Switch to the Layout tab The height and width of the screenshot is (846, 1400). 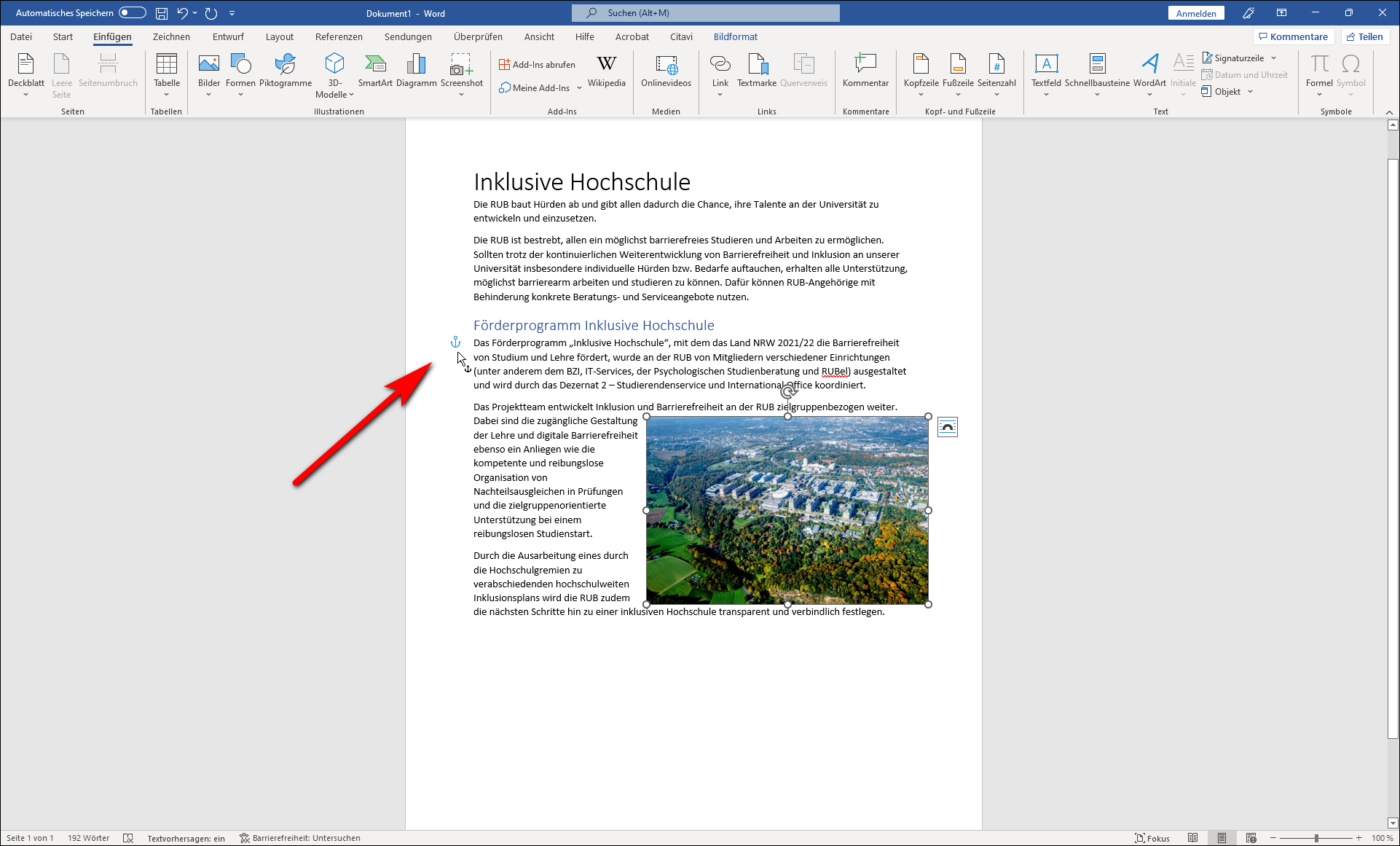[279, 36]
